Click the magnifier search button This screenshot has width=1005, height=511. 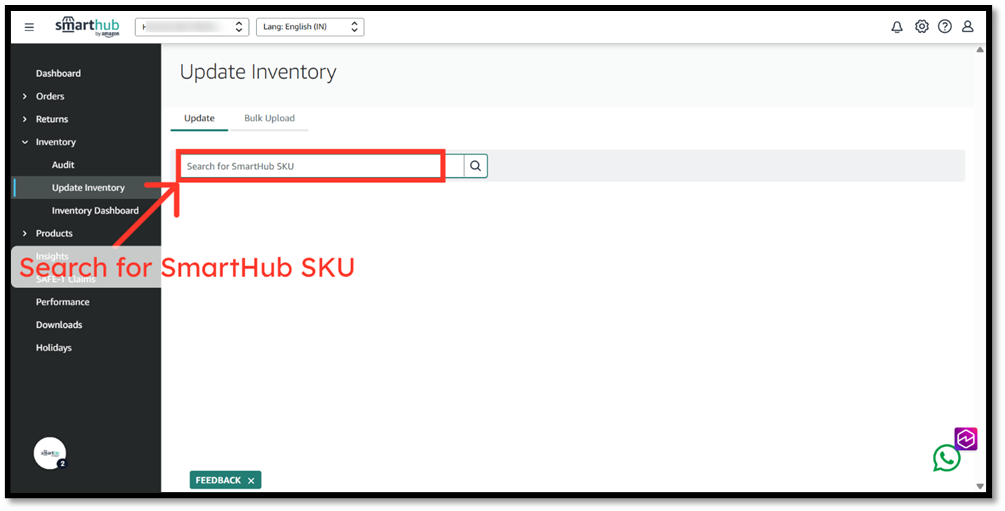pos(476,166)
